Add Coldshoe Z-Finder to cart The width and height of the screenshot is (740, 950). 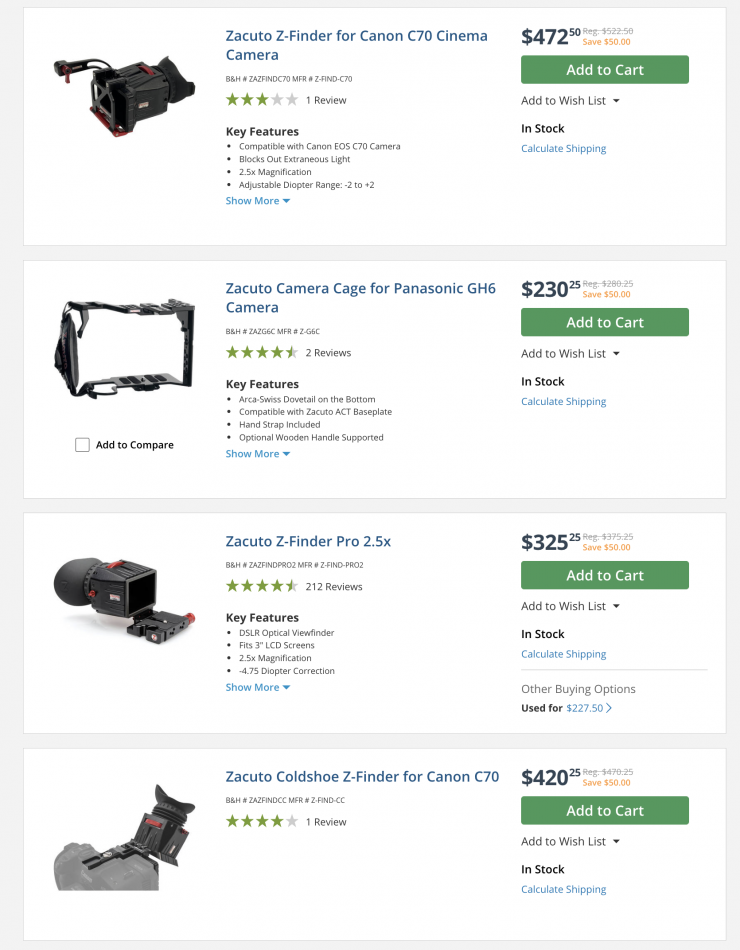click(605, 810)
